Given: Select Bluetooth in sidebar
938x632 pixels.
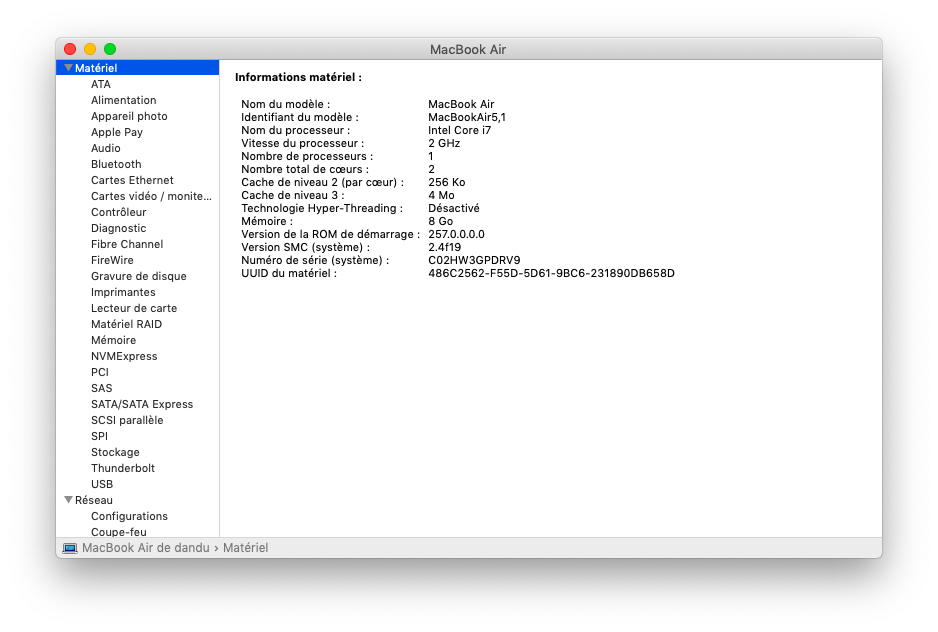Looking at the screenshot, I should click(x=116, y=165).
